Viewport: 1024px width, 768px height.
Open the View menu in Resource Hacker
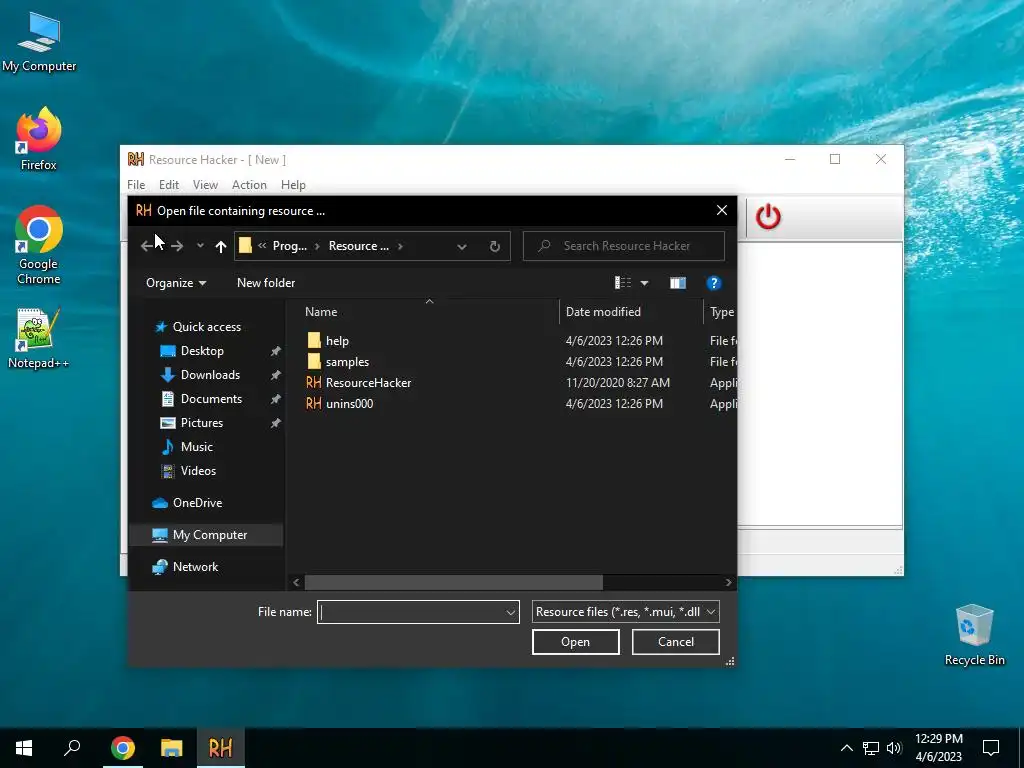205,185
